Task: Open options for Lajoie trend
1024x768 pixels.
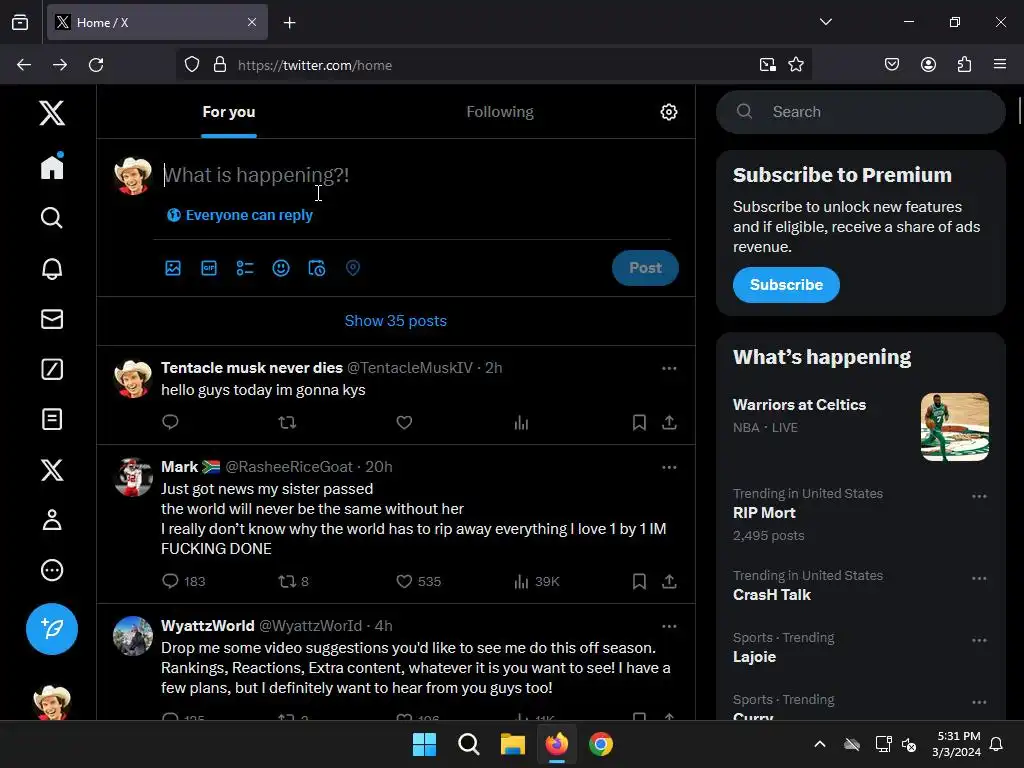Action: (979, 641)
